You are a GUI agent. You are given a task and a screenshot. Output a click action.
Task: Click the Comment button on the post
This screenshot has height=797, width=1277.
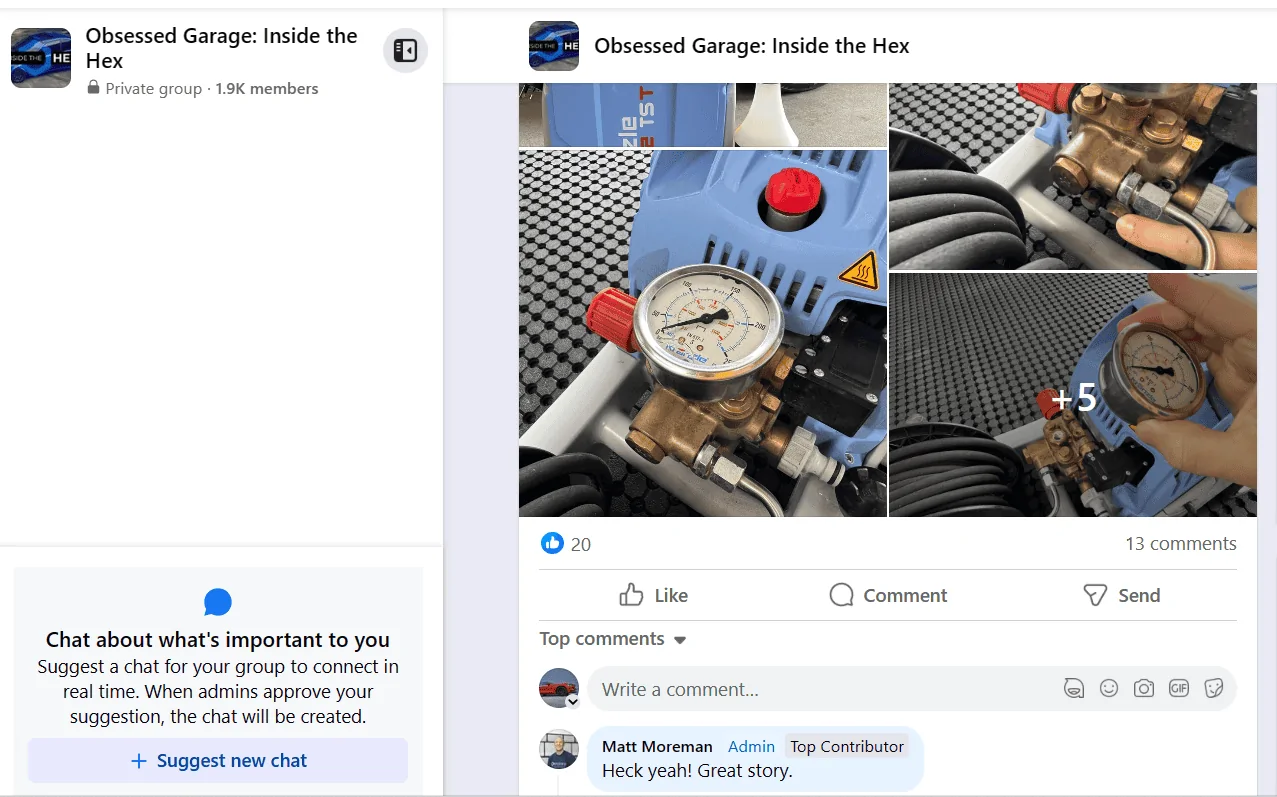coord(888,595)
